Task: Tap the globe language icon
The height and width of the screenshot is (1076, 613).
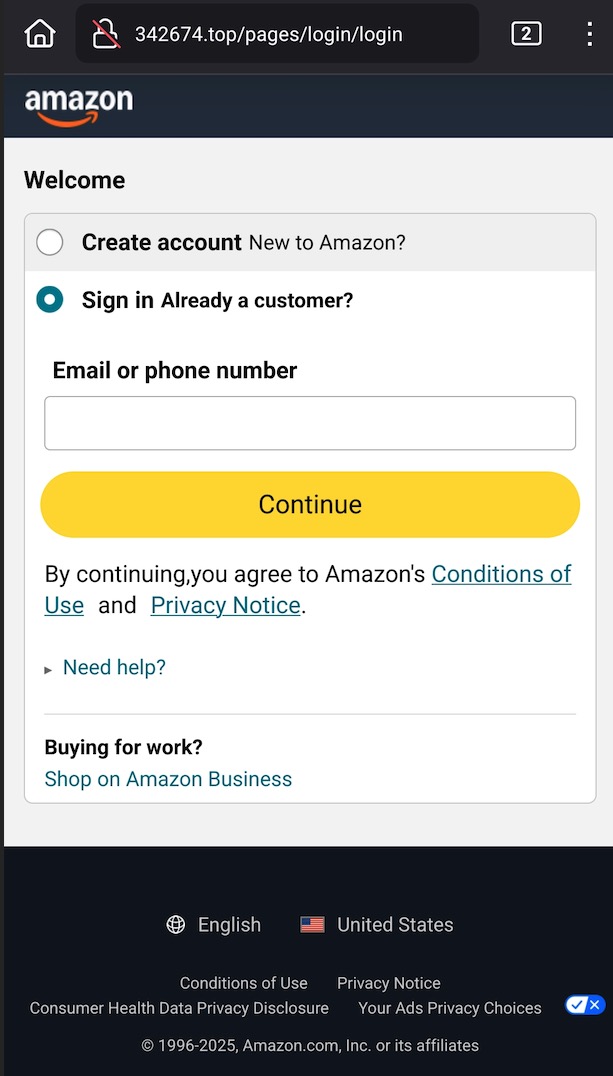Action: 176,925
